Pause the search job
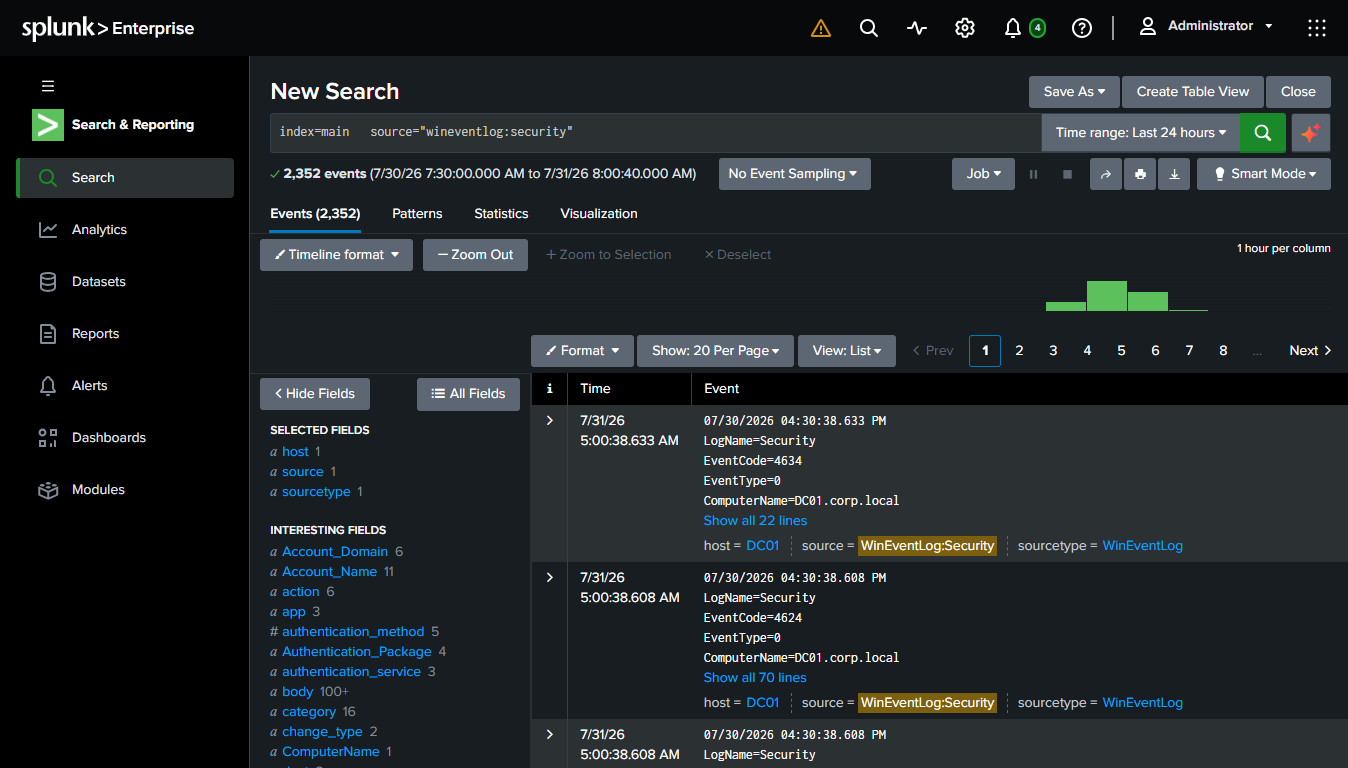This screenshot has width=1348, height=768. click(x=1034, y=174)
